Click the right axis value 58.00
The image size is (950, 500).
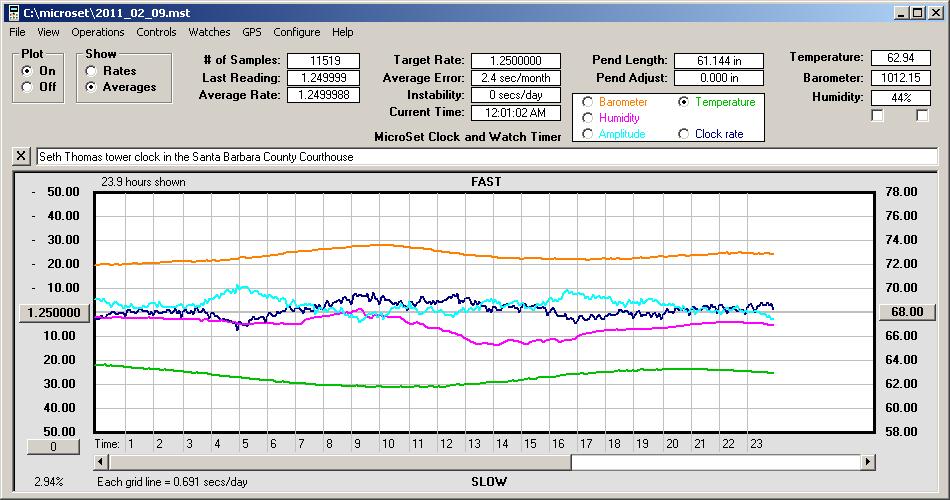pyautogui.click(x=901, y=432)
